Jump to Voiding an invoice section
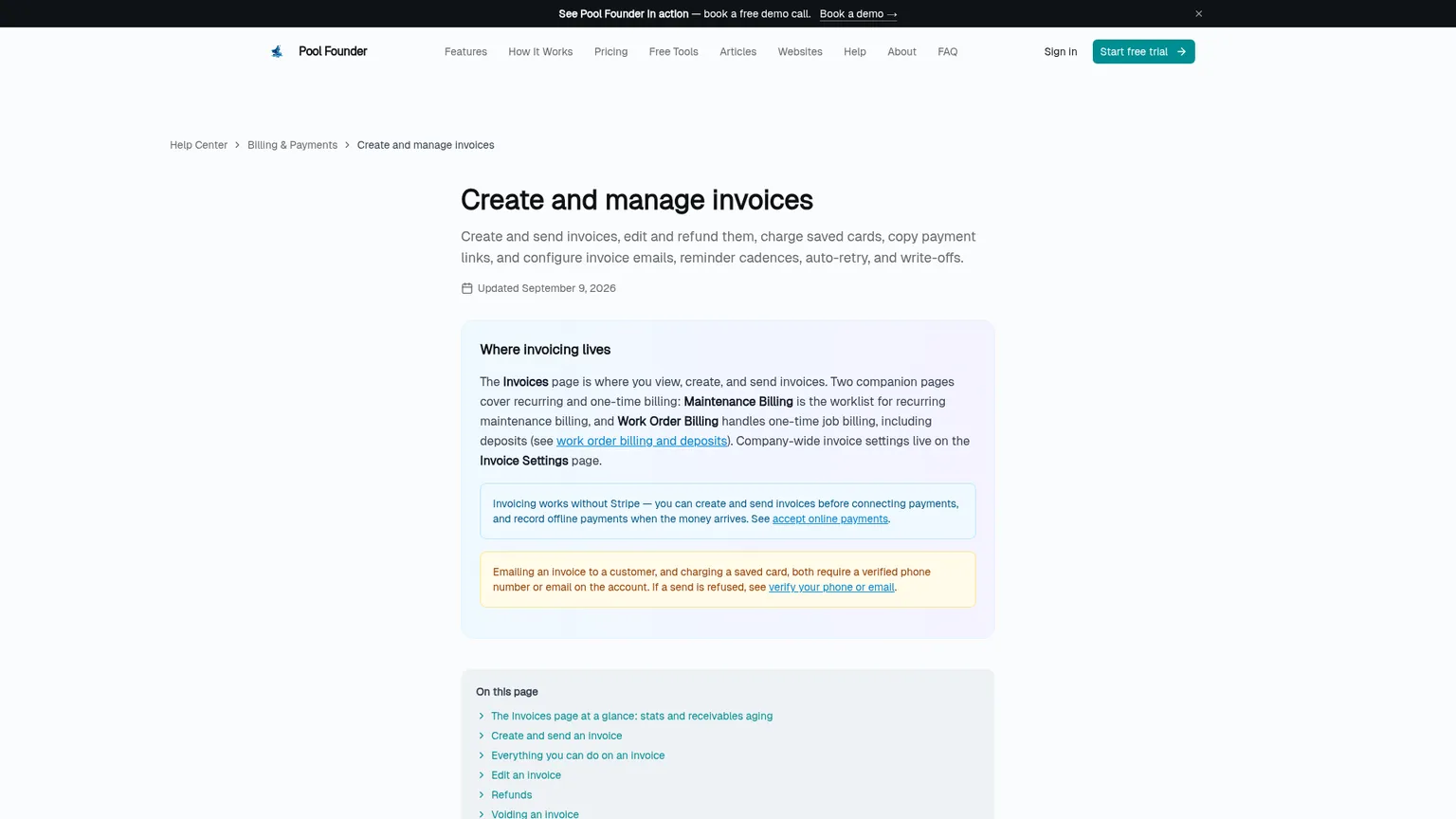 pos(535,813)
